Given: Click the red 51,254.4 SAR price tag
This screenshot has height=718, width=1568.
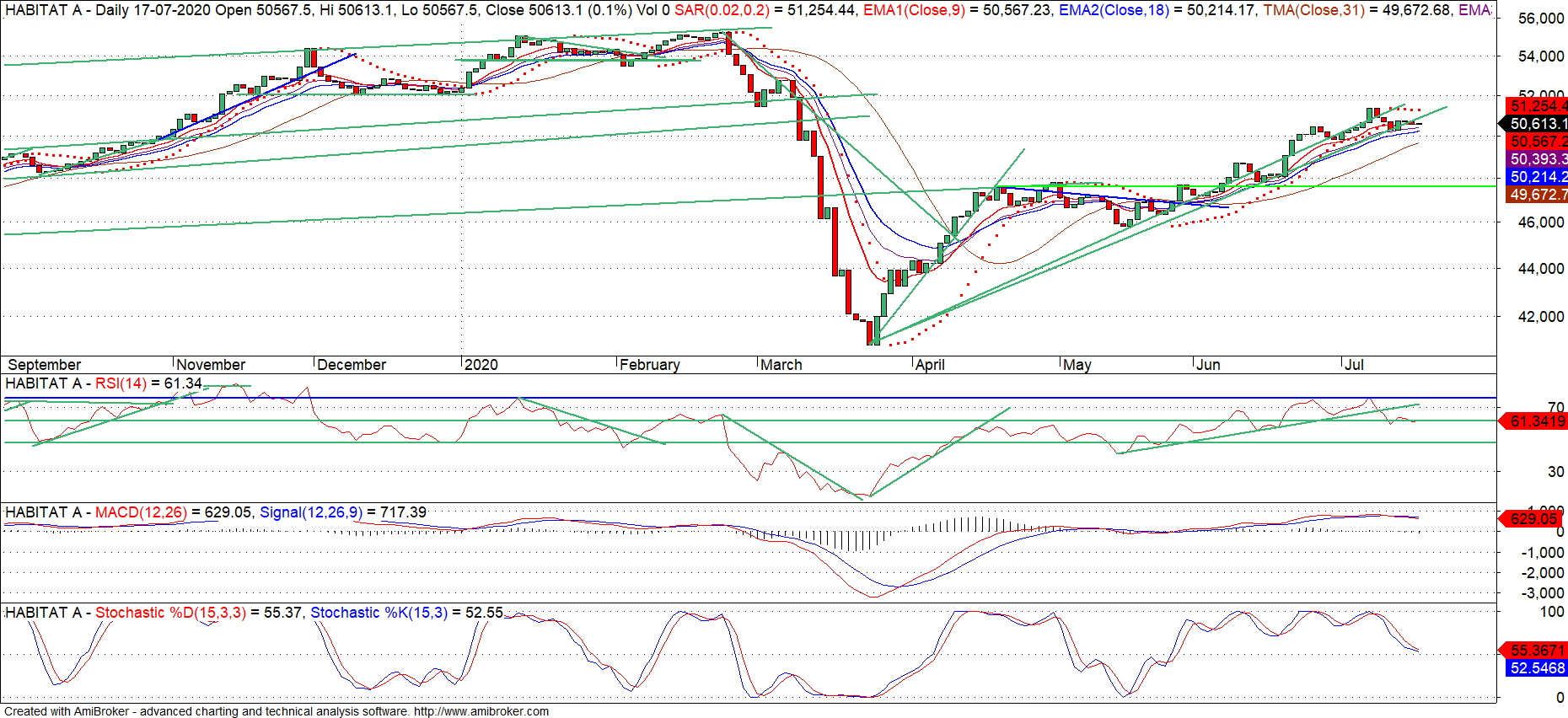Looking at the screenshot, I should (1538, 106).
